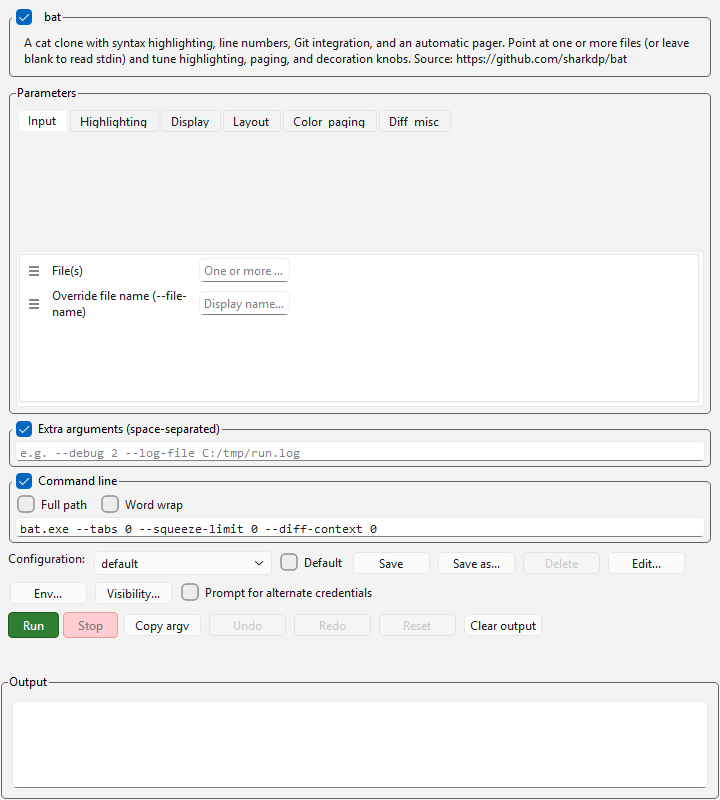
Task: Enable Prompt for alternate credentials
Action: coord(190,593)
